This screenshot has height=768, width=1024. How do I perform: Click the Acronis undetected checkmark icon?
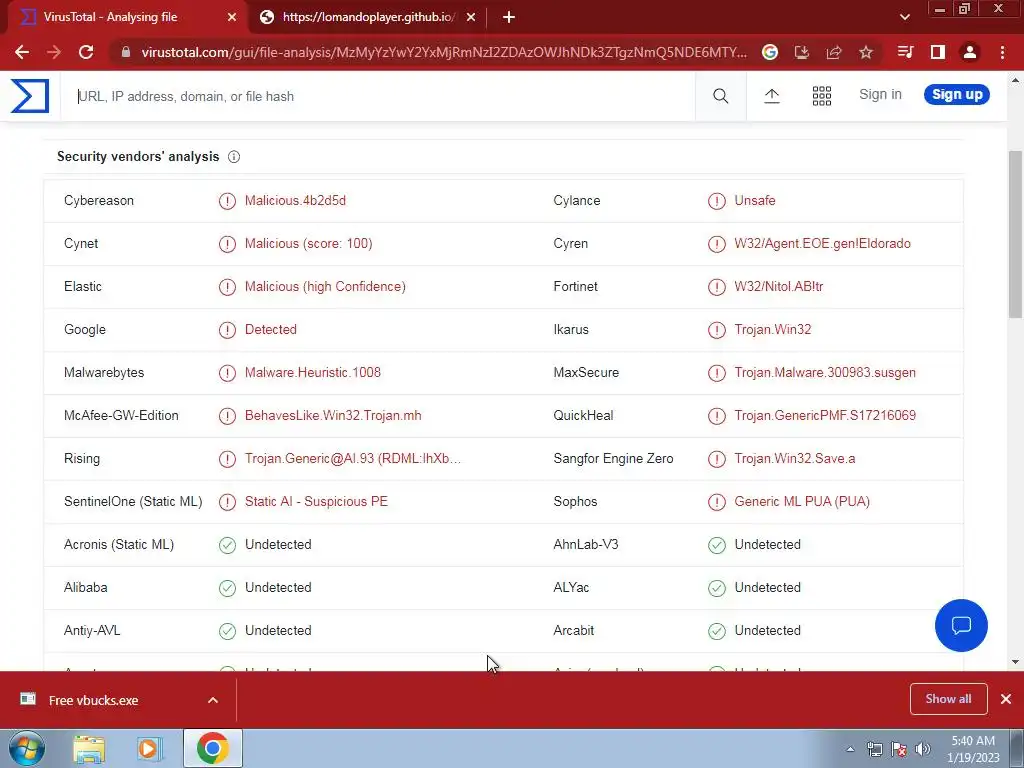pyautogui.click(x=227, y=545)
